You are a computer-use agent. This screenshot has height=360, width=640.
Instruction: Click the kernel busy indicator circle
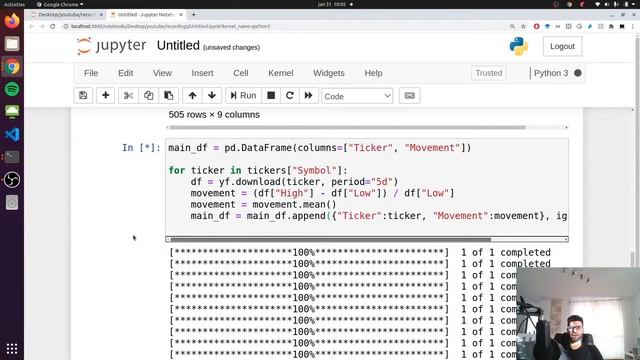coord(578,73)
